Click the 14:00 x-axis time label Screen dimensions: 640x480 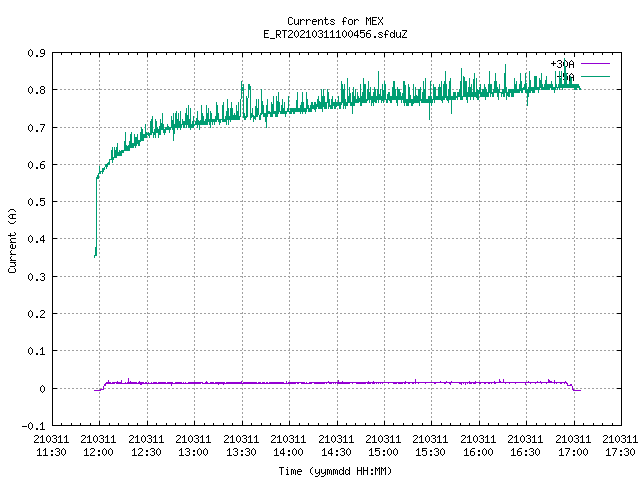pos(288,452)
